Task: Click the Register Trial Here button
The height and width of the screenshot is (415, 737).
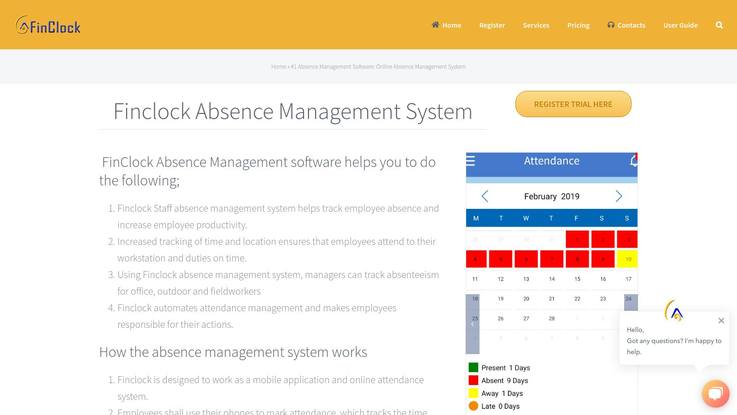Action: [573, 104]
